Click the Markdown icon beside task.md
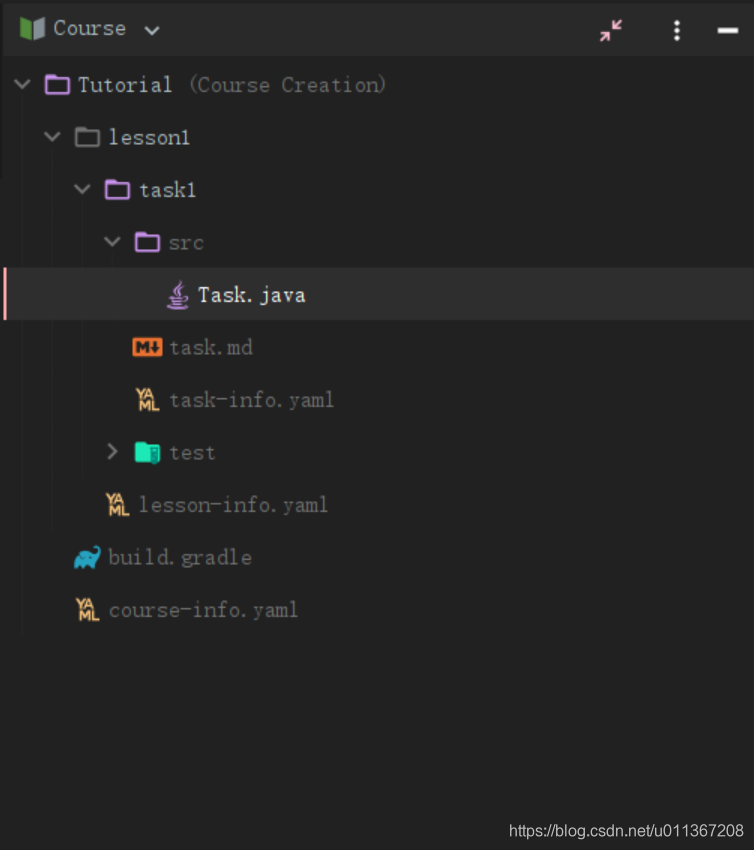 tap(147, 347)
